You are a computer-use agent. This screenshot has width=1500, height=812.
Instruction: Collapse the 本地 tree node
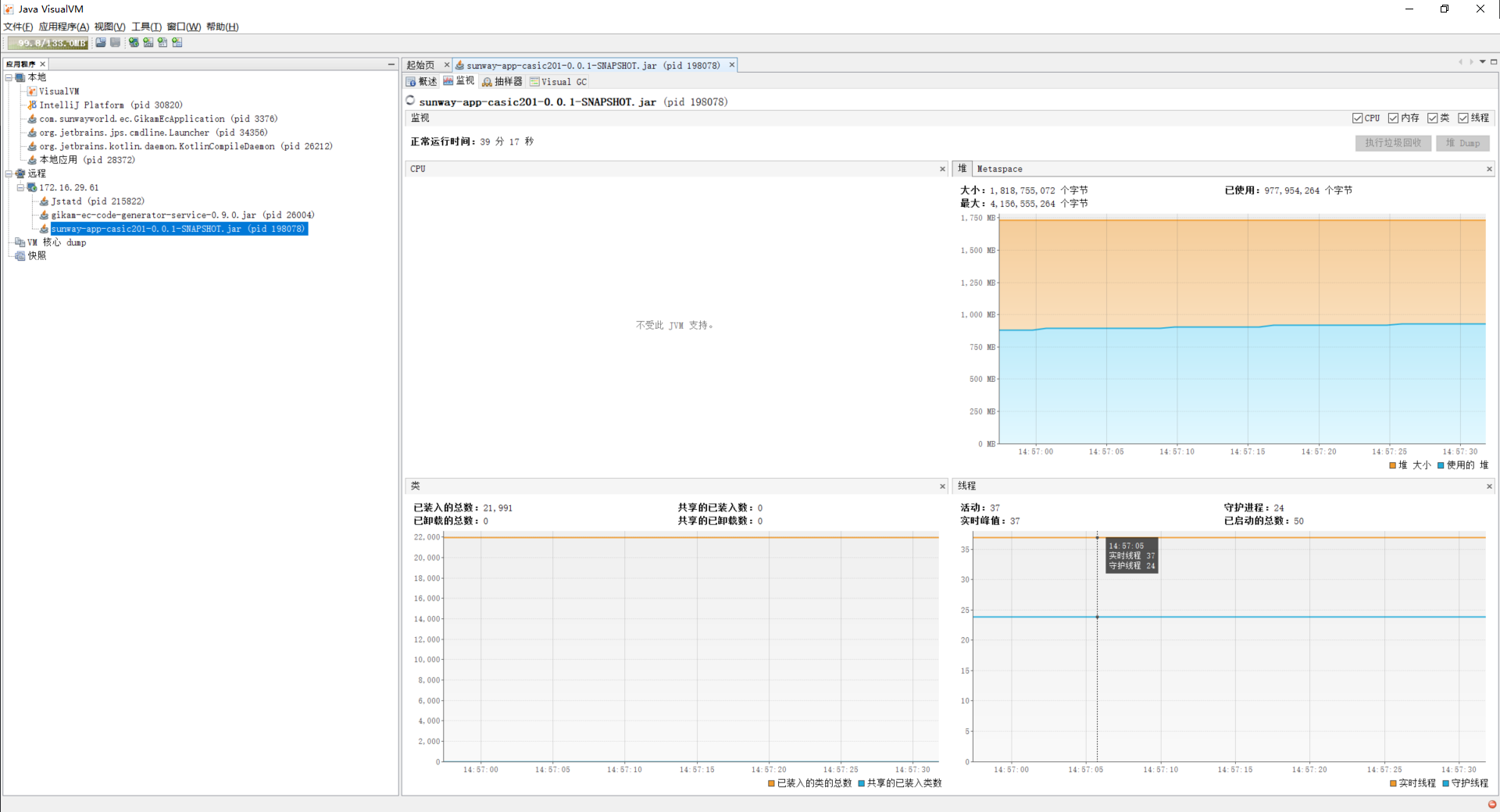[x=9, y=77]
